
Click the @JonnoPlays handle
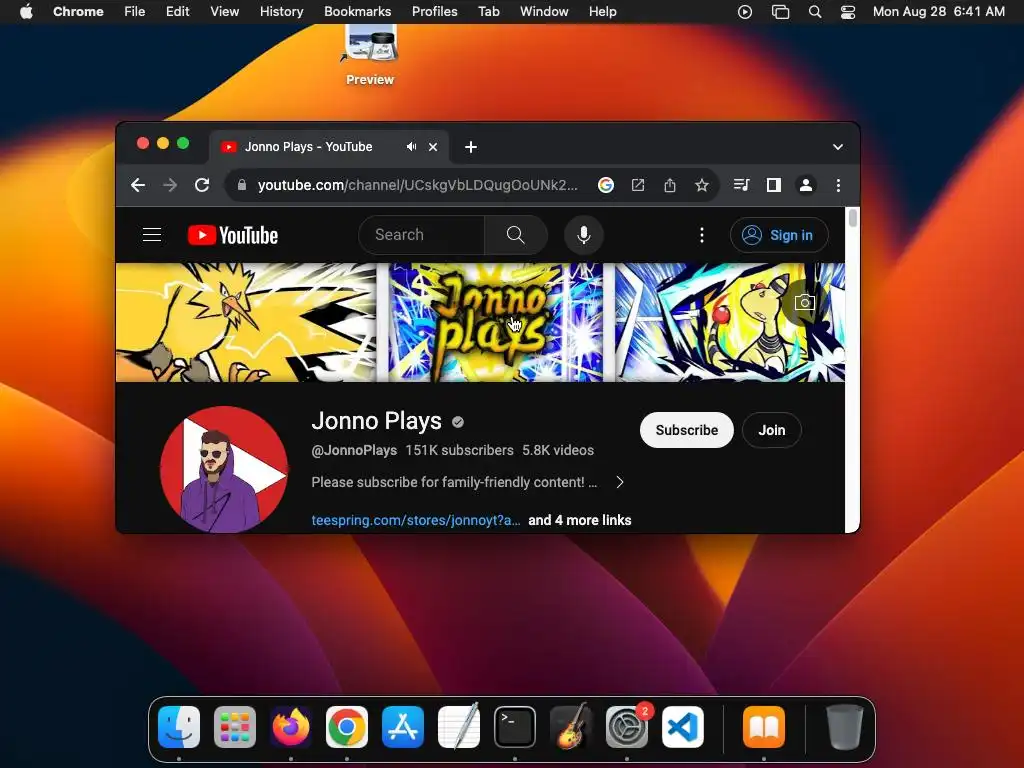coord(354,451)
